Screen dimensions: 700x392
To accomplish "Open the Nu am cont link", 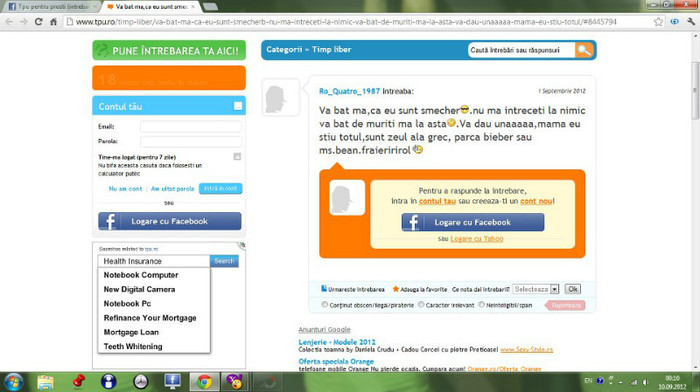I will click(x=125, y=189).
